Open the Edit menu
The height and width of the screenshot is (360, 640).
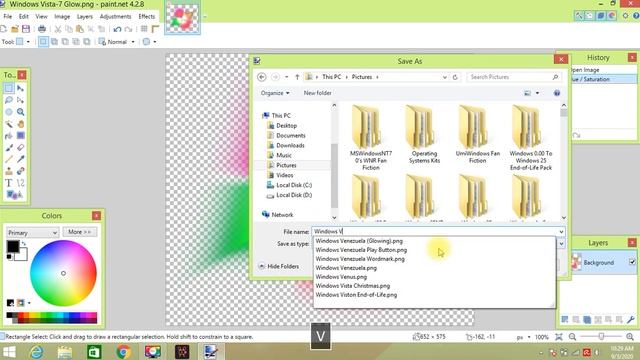point(24,16)
